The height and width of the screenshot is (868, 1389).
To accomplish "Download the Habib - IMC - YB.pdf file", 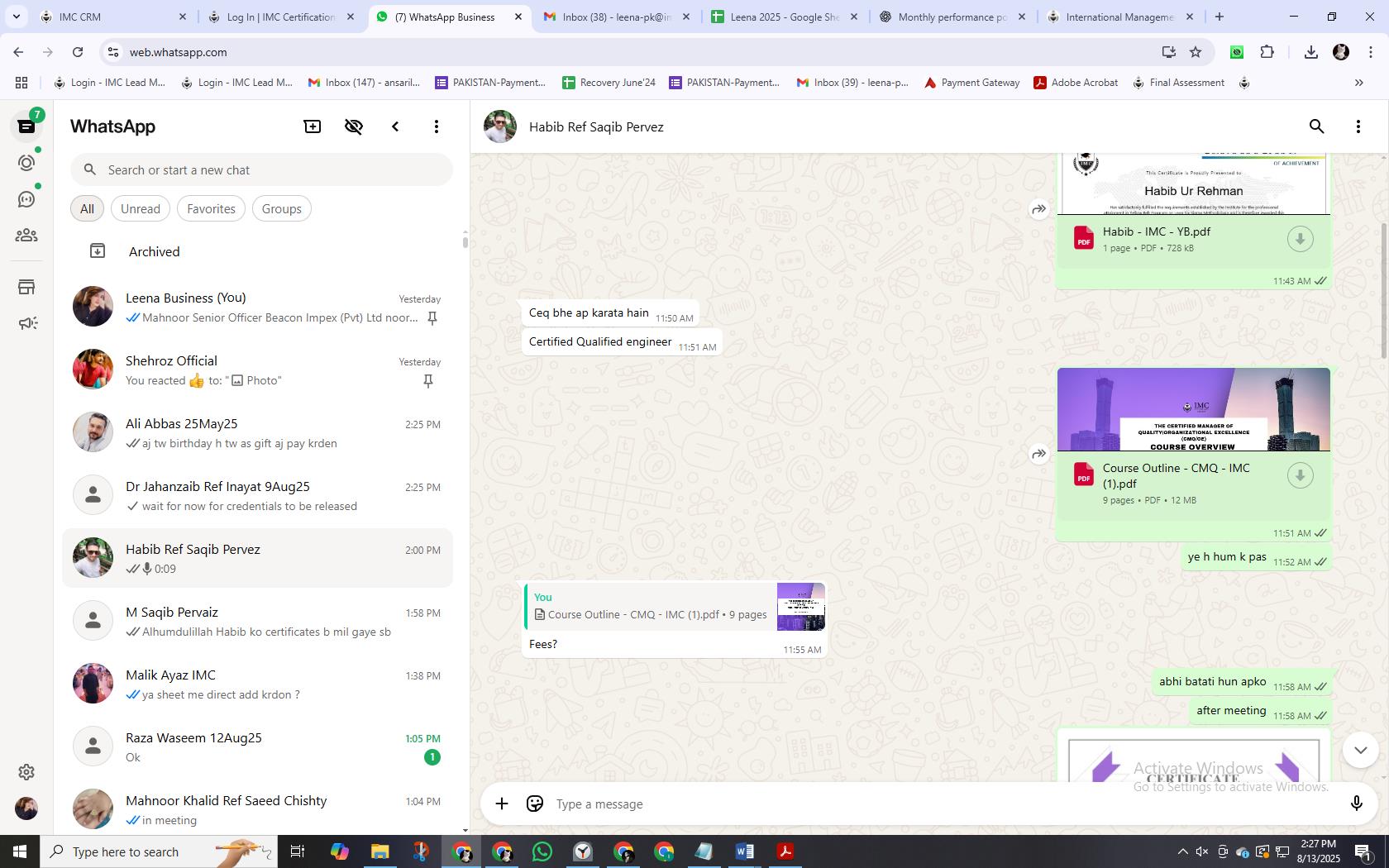I will pyautogui.click(x=1300, y=239).
